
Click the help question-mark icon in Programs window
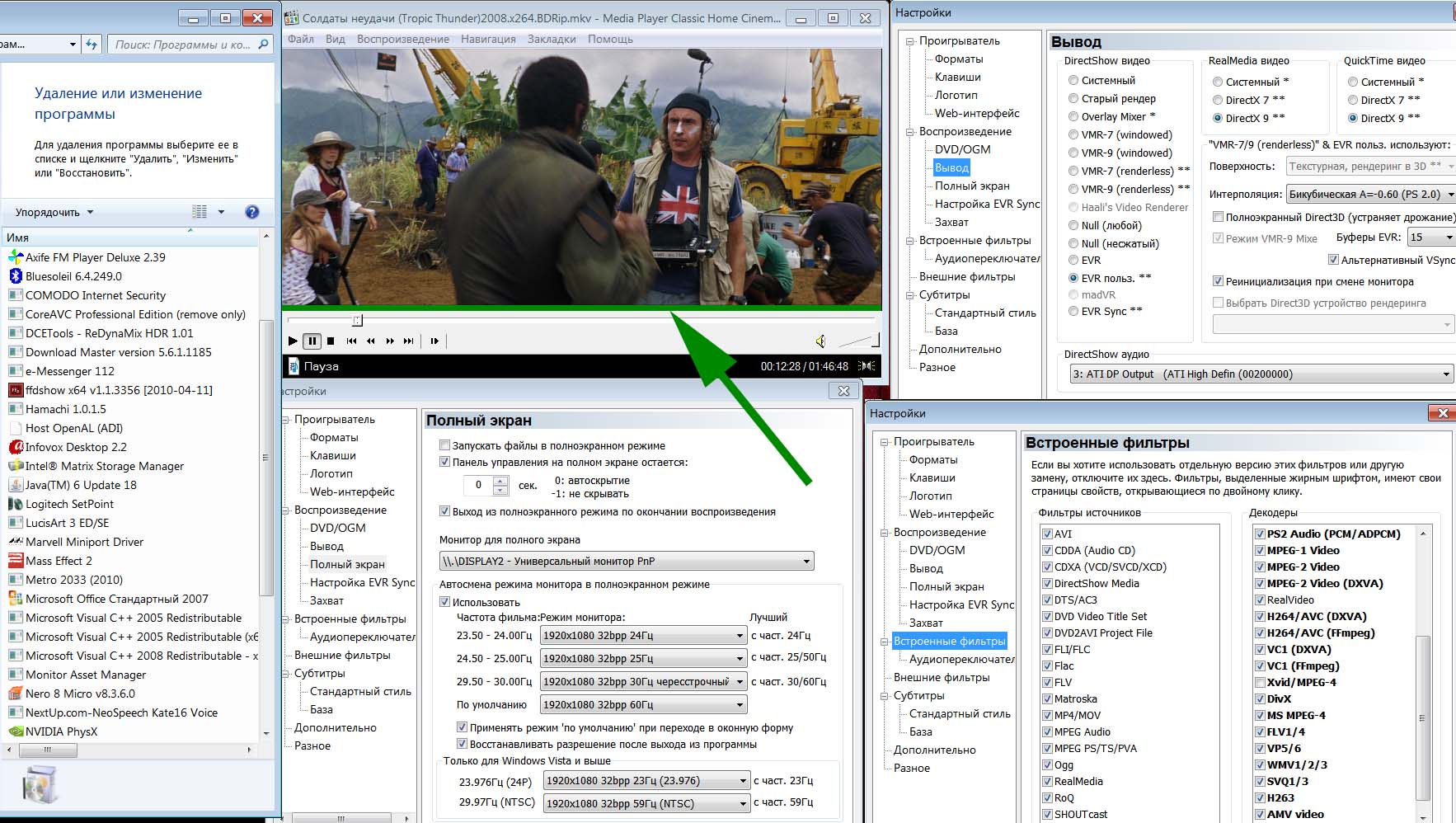tap(252, 212)
